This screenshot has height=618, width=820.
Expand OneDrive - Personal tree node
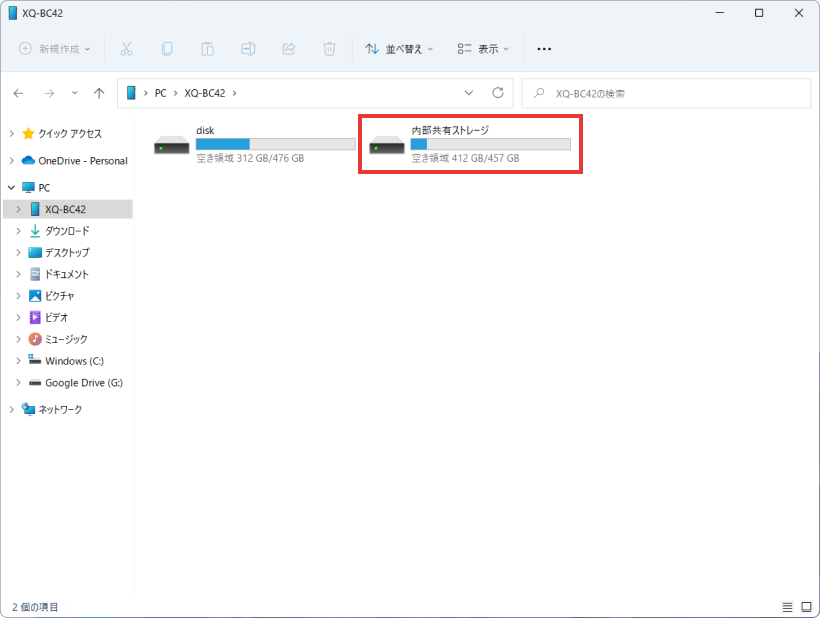[12, 161]
